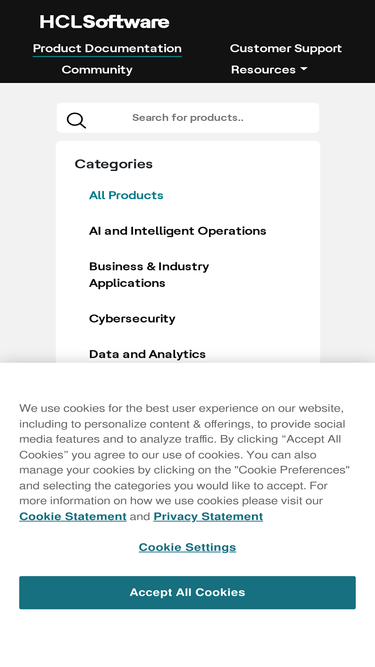Select the Data and Analytics category

tap(148, 354)
